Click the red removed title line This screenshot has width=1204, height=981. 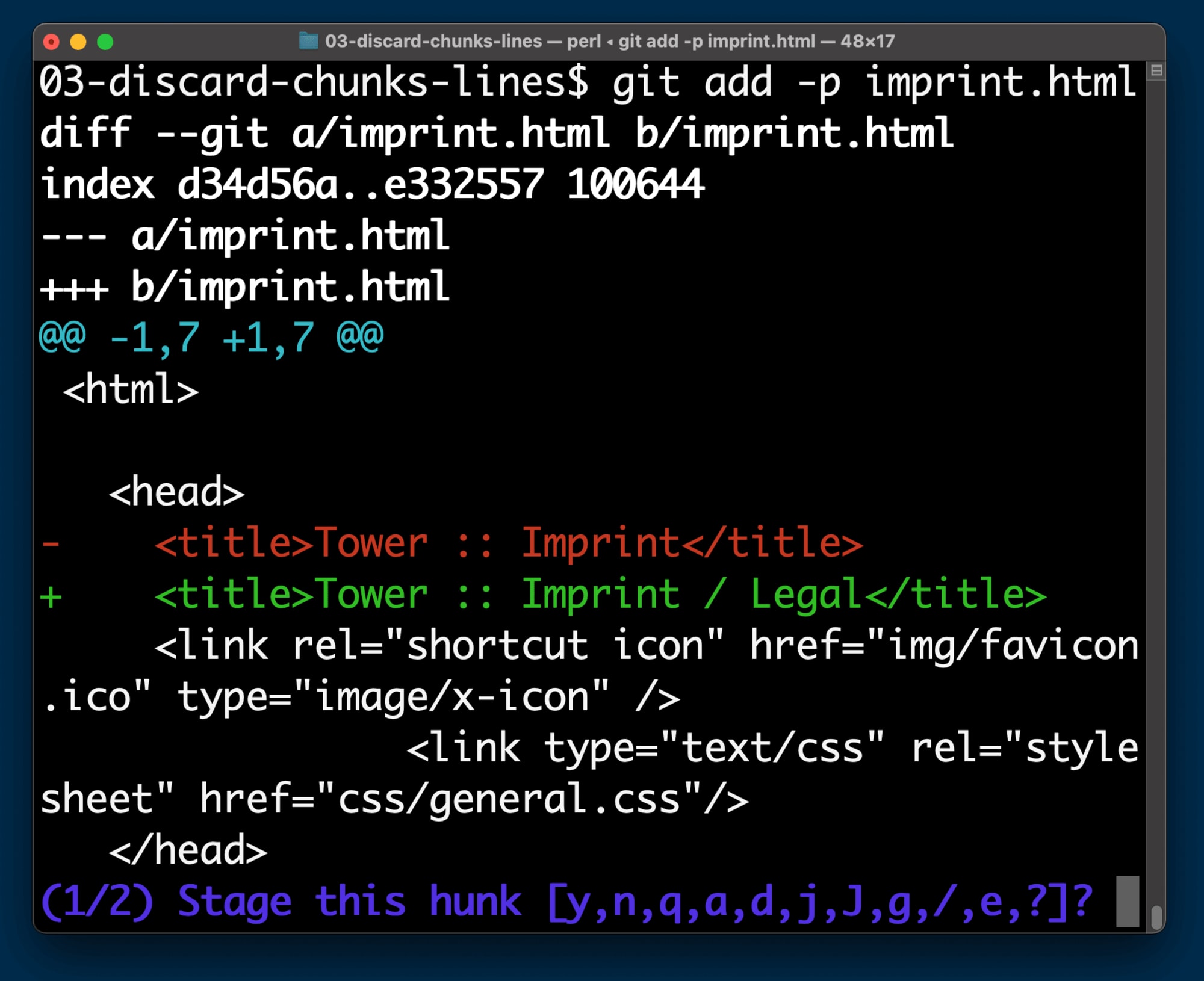point(509,543)
